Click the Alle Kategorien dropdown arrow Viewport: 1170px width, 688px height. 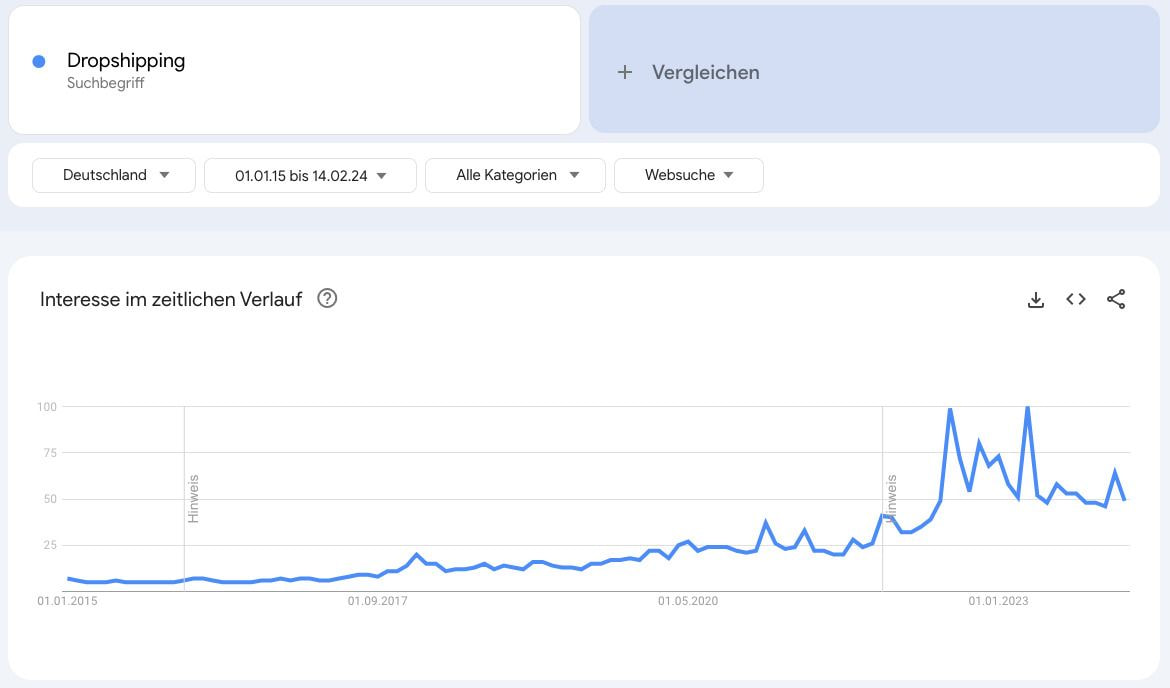tap(574, 175)
